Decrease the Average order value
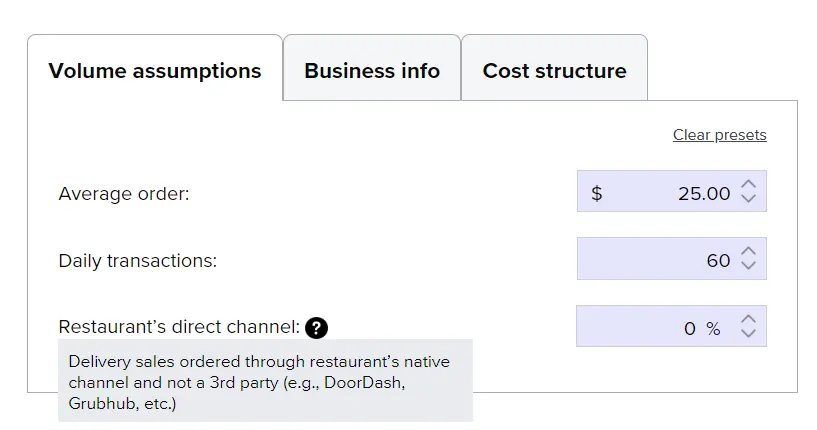Image resolution: width=817 pixels, height=430 pixels. pos(749,199)
